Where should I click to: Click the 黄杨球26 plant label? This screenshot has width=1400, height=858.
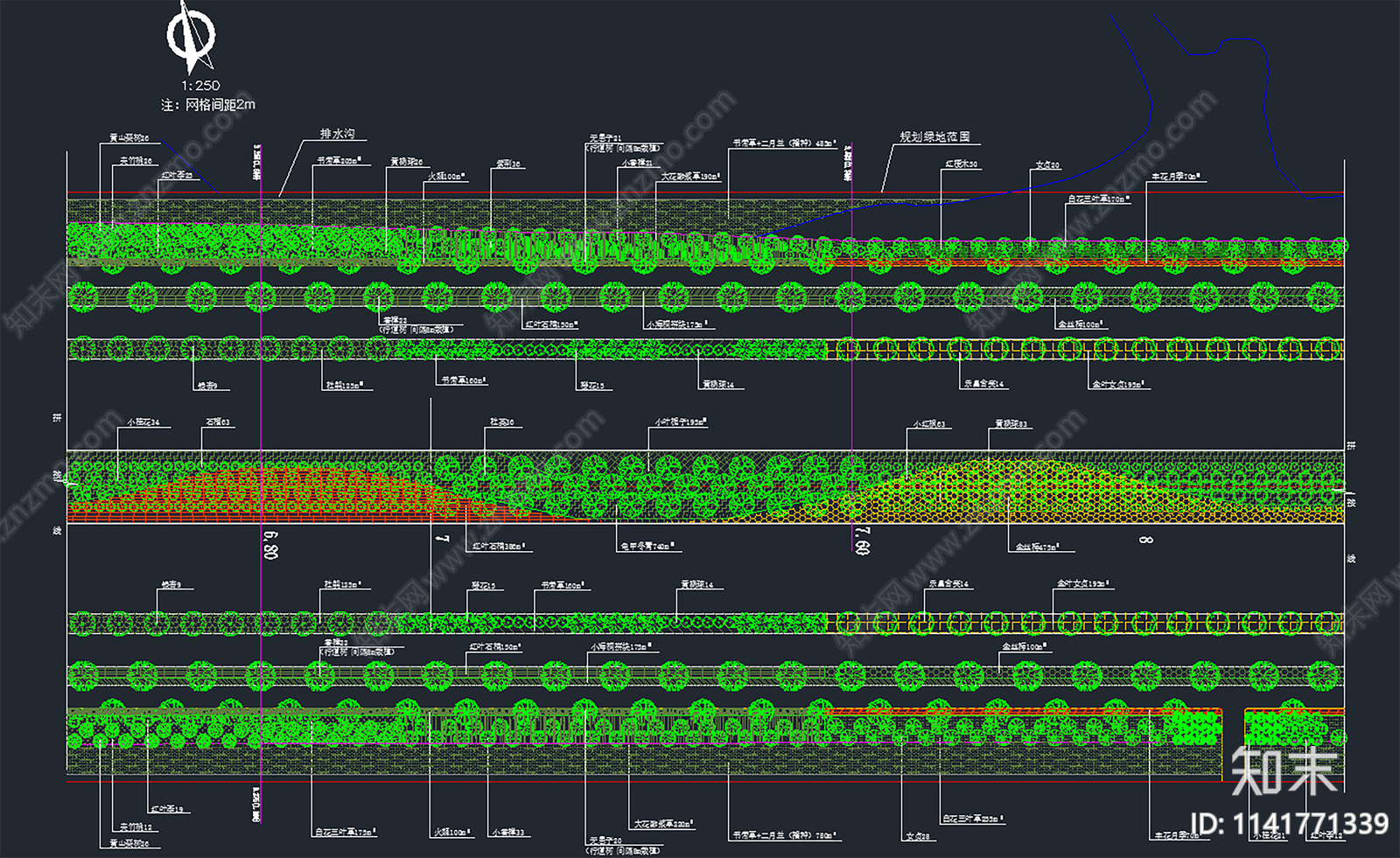[407, 162]
